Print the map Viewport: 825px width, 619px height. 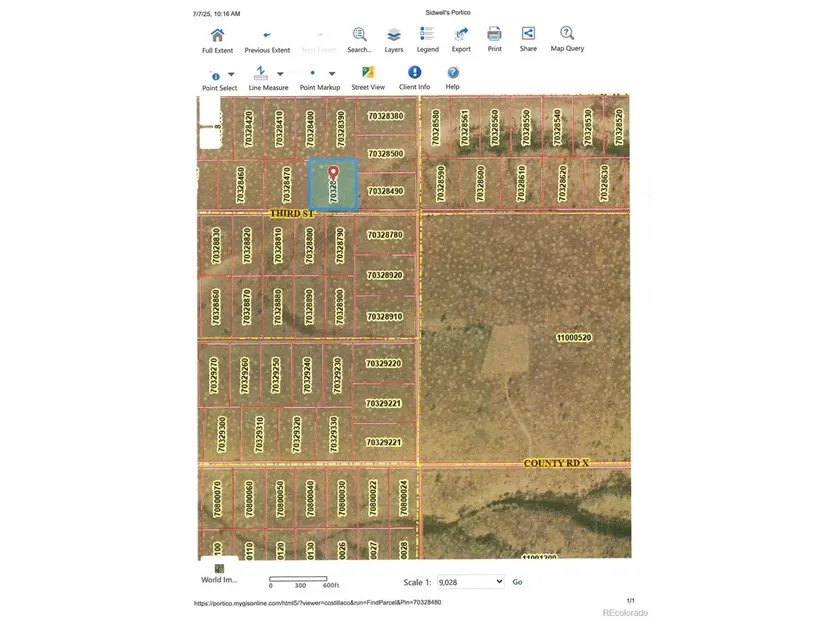pos(494,35)
